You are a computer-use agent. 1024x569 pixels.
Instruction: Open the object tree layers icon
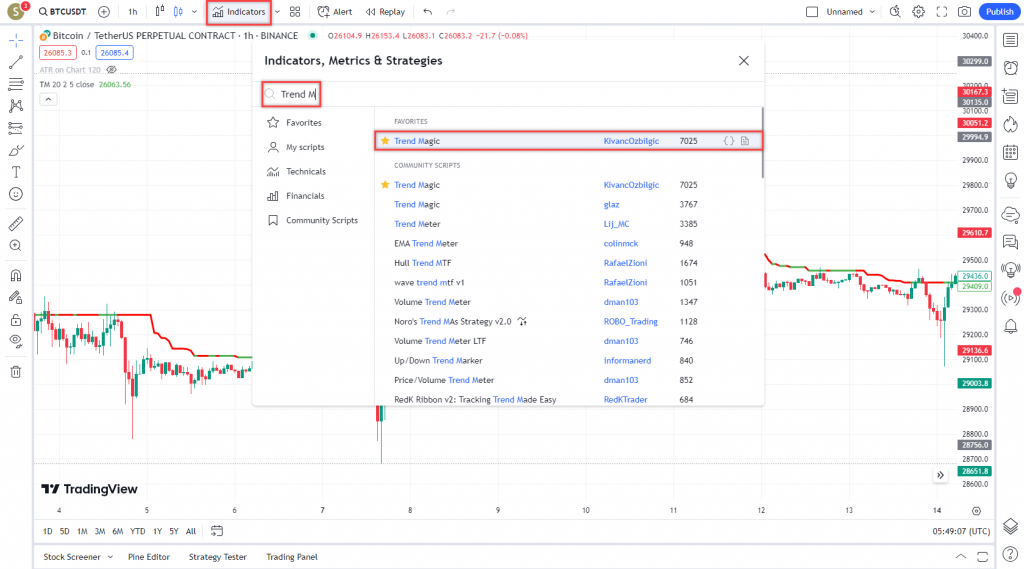[1010, 526]
